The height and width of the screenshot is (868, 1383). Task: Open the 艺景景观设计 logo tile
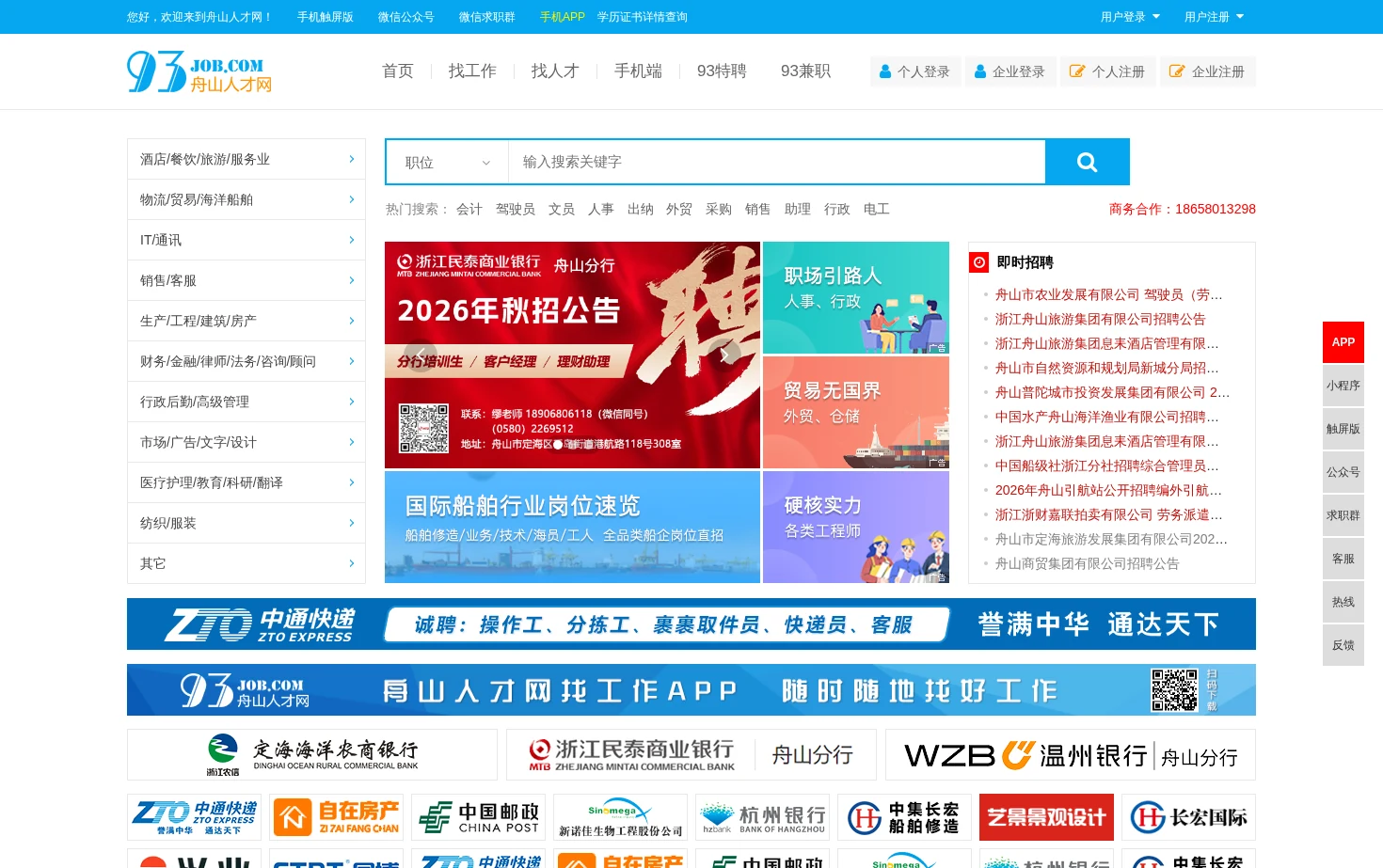[x=1047, y=817]
